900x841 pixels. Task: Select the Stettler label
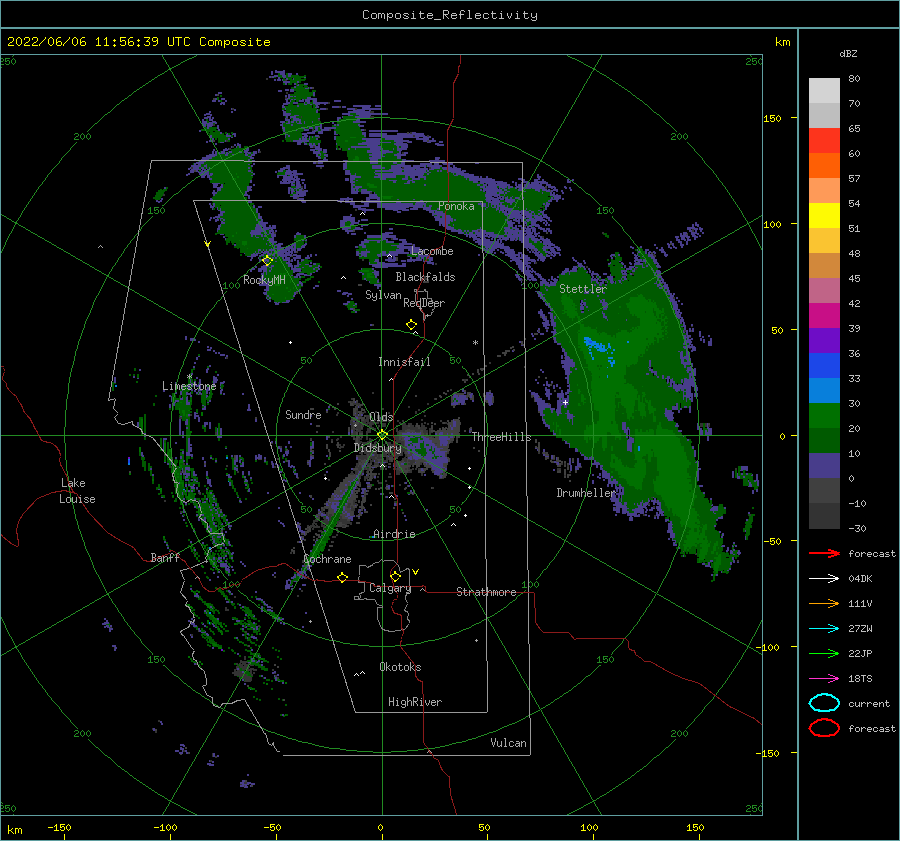pyautogui.click(x=583, y=289)
